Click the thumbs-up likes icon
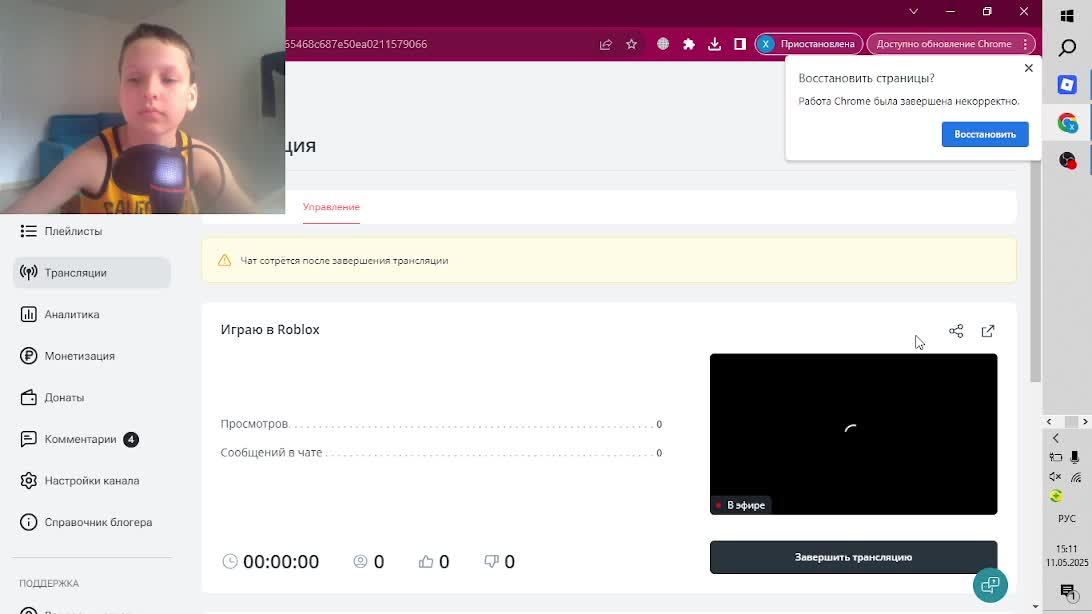 pyautogui.click(x=426, y=561)
